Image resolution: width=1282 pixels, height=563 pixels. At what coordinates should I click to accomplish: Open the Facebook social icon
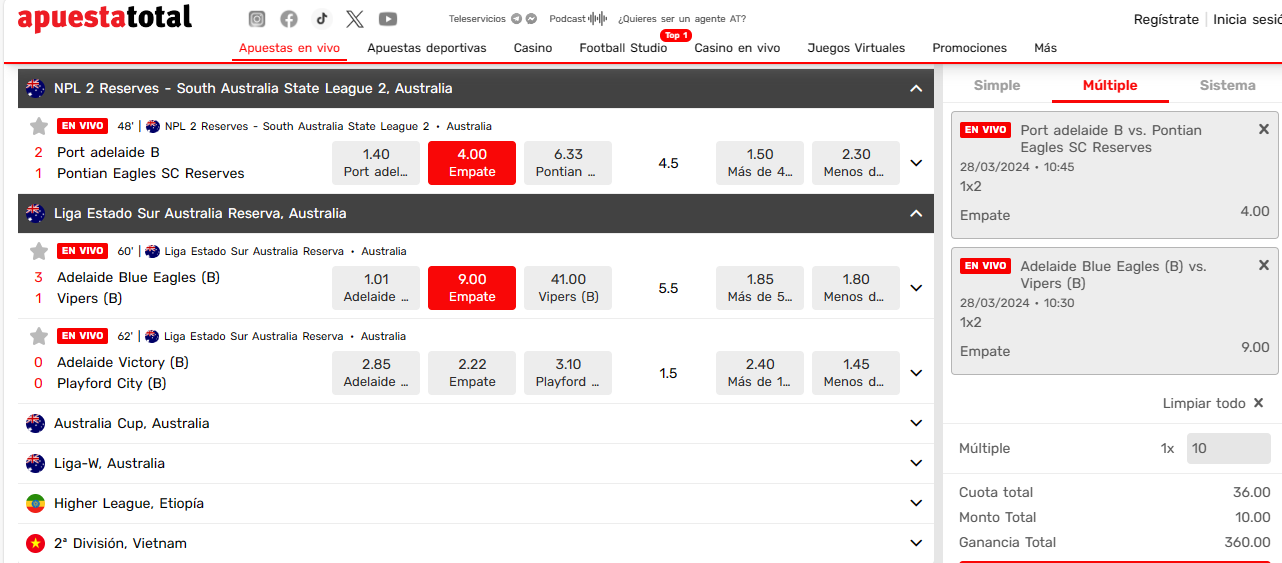289,19
